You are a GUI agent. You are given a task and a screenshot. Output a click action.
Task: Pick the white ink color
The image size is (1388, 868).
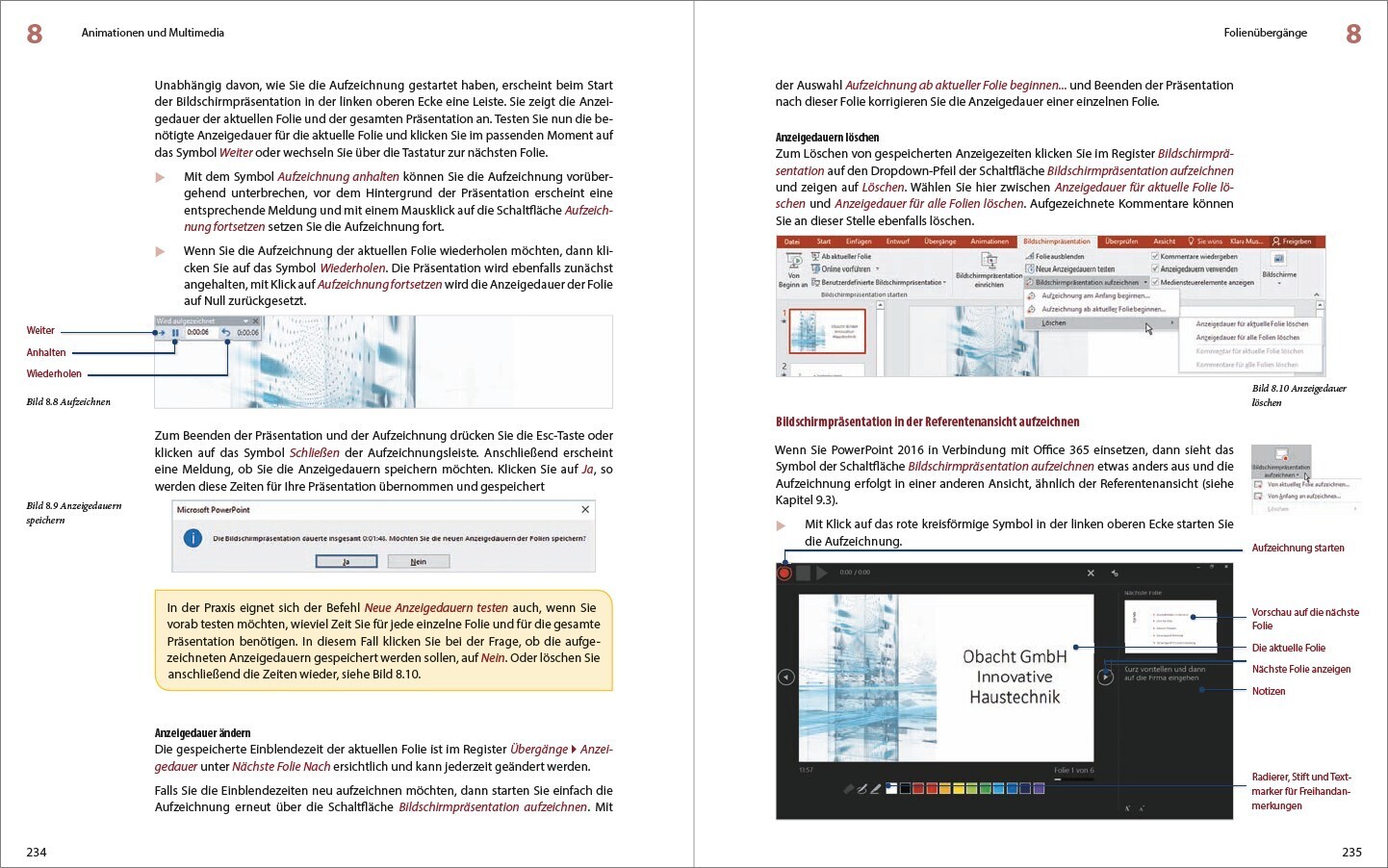891,788
